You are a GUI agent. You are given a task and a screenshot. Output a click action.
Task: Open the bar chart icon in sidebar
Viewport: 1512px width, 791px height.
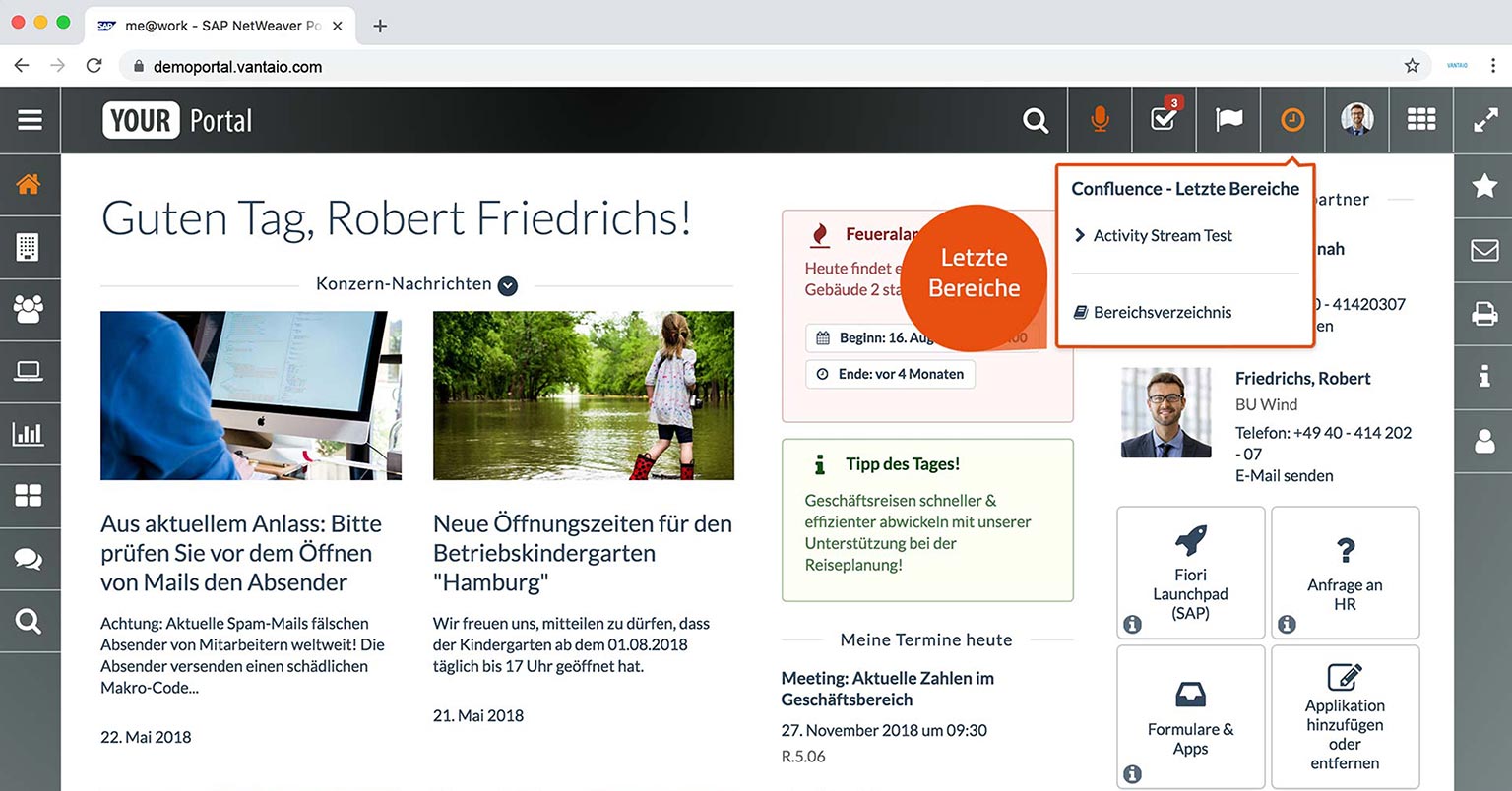point(29,433)
